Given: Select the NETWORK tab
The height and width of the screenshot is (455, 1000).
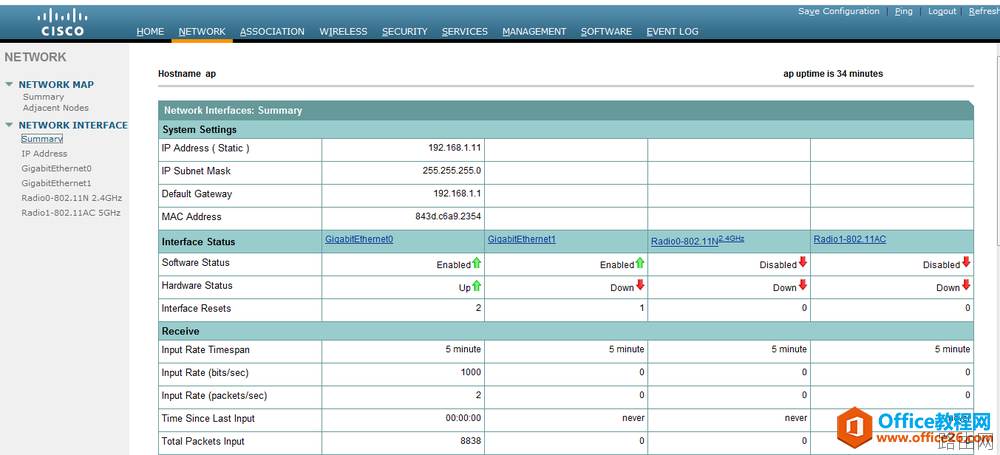Looking at the screenshot, I should pos(202,31).
